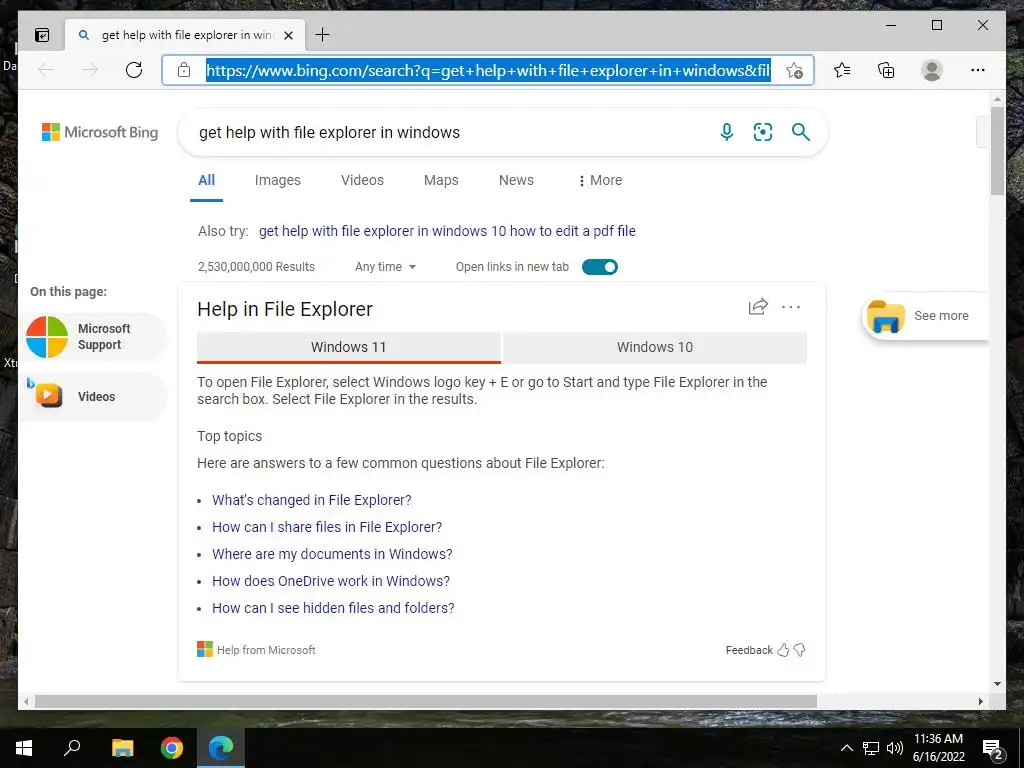Open the volume control

click(x=895, y=748)
